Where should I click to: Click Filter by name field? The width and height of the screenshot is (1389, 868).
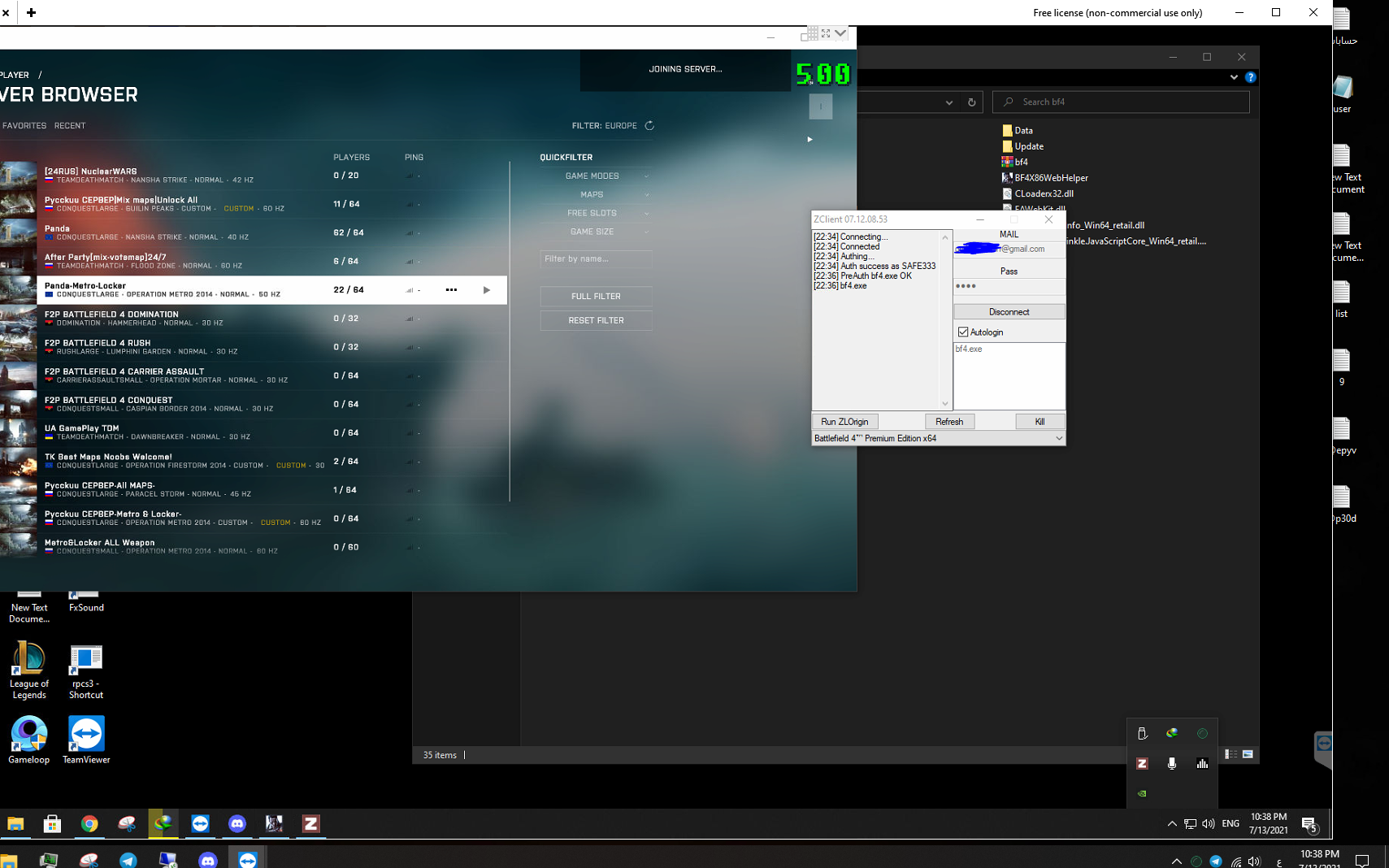tap(596, 259)
